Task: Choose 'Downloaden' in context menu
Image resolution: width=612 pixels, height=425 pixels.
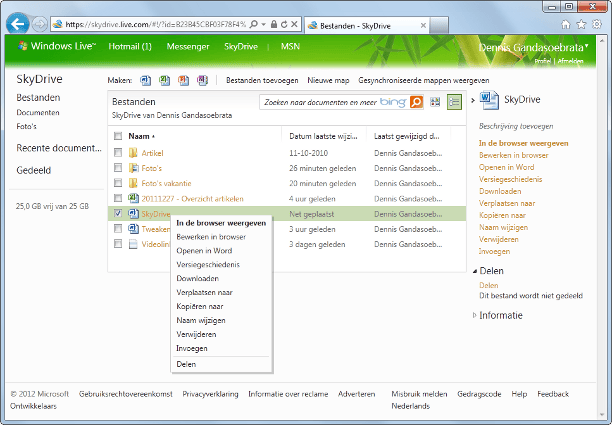Action: 197,279
